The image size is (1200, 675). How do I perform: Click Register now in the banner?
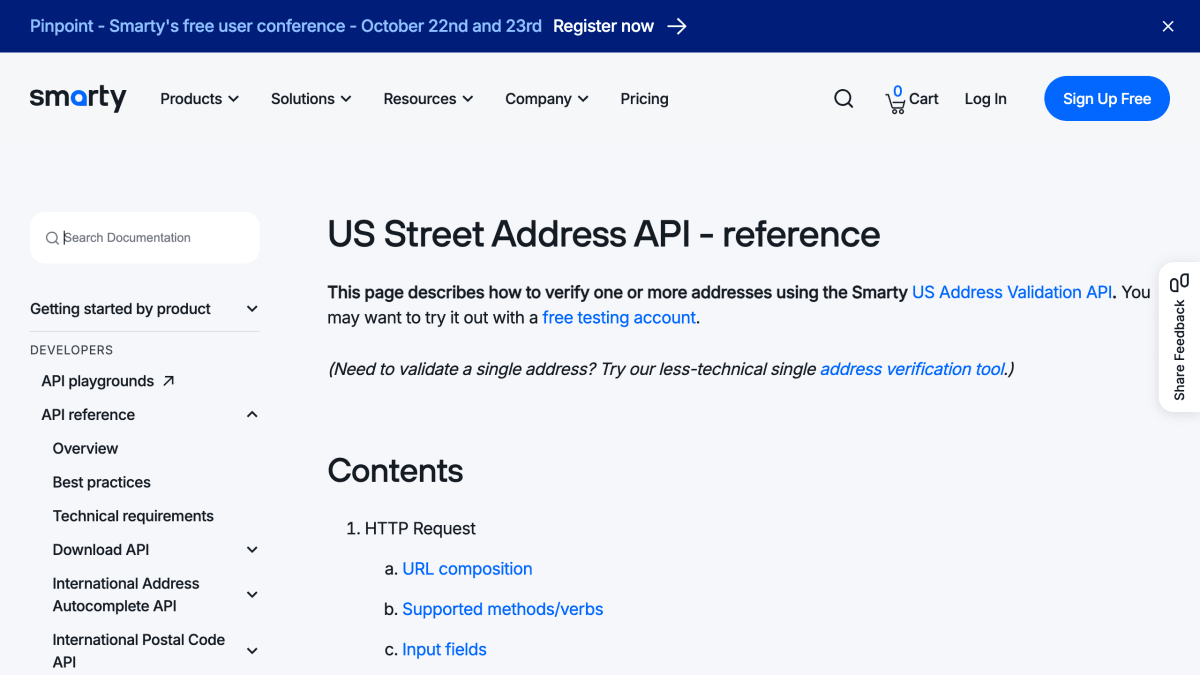(x=603, y=26)
